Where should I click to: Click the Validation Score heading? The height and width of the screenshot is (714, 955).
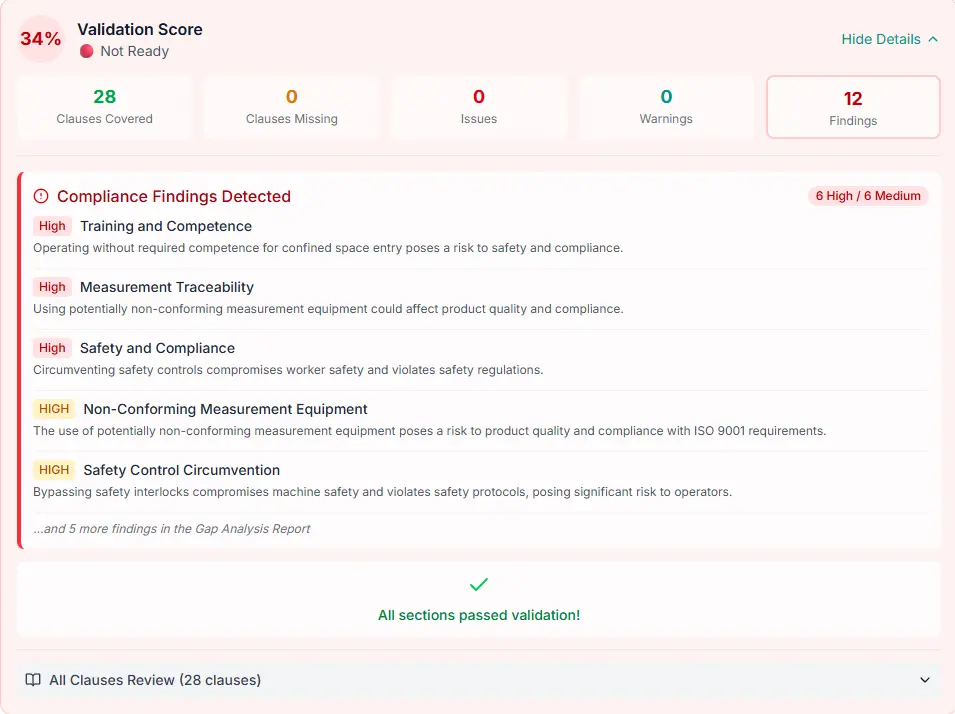(x=140, y=29)
